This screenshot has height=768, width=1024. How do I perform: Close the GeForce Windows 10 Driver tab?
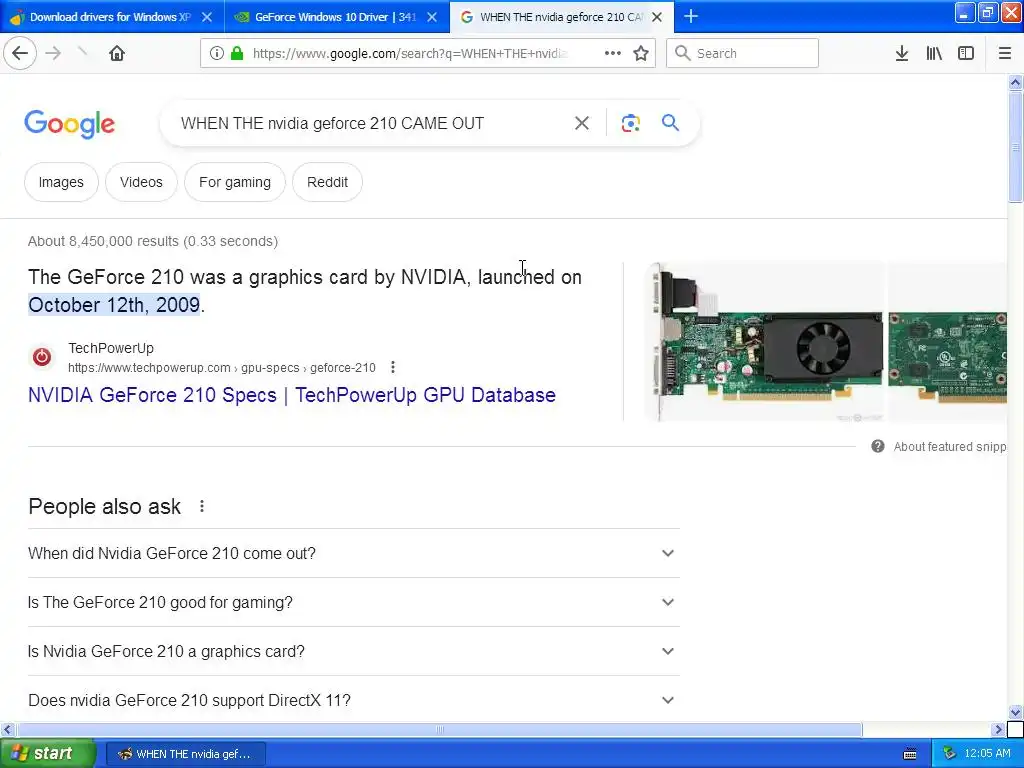432,17
